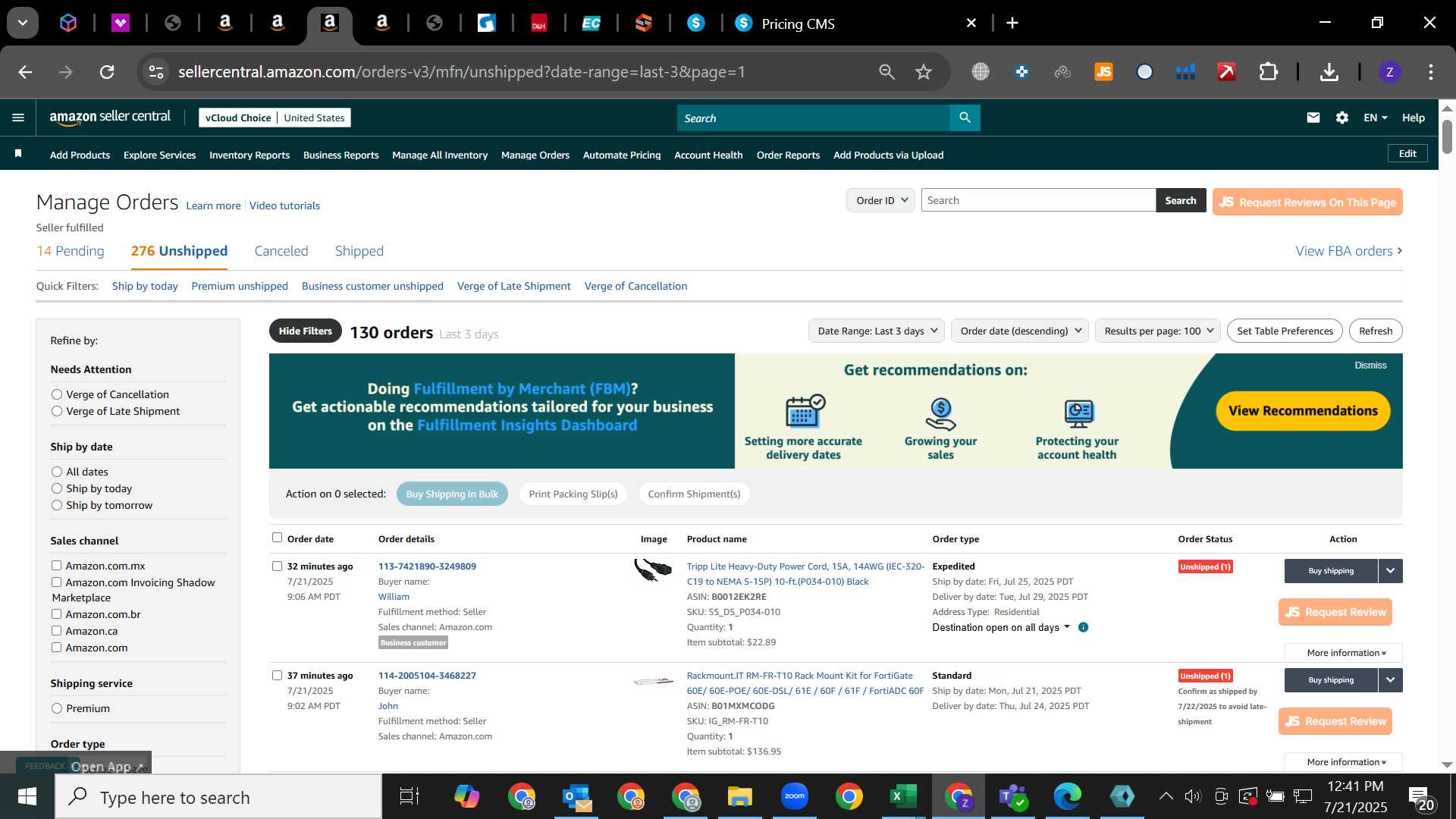Viewport: 1456px width, 819px height.
Task: Bookmark this page with the star icon
Action: pos(923,72)
